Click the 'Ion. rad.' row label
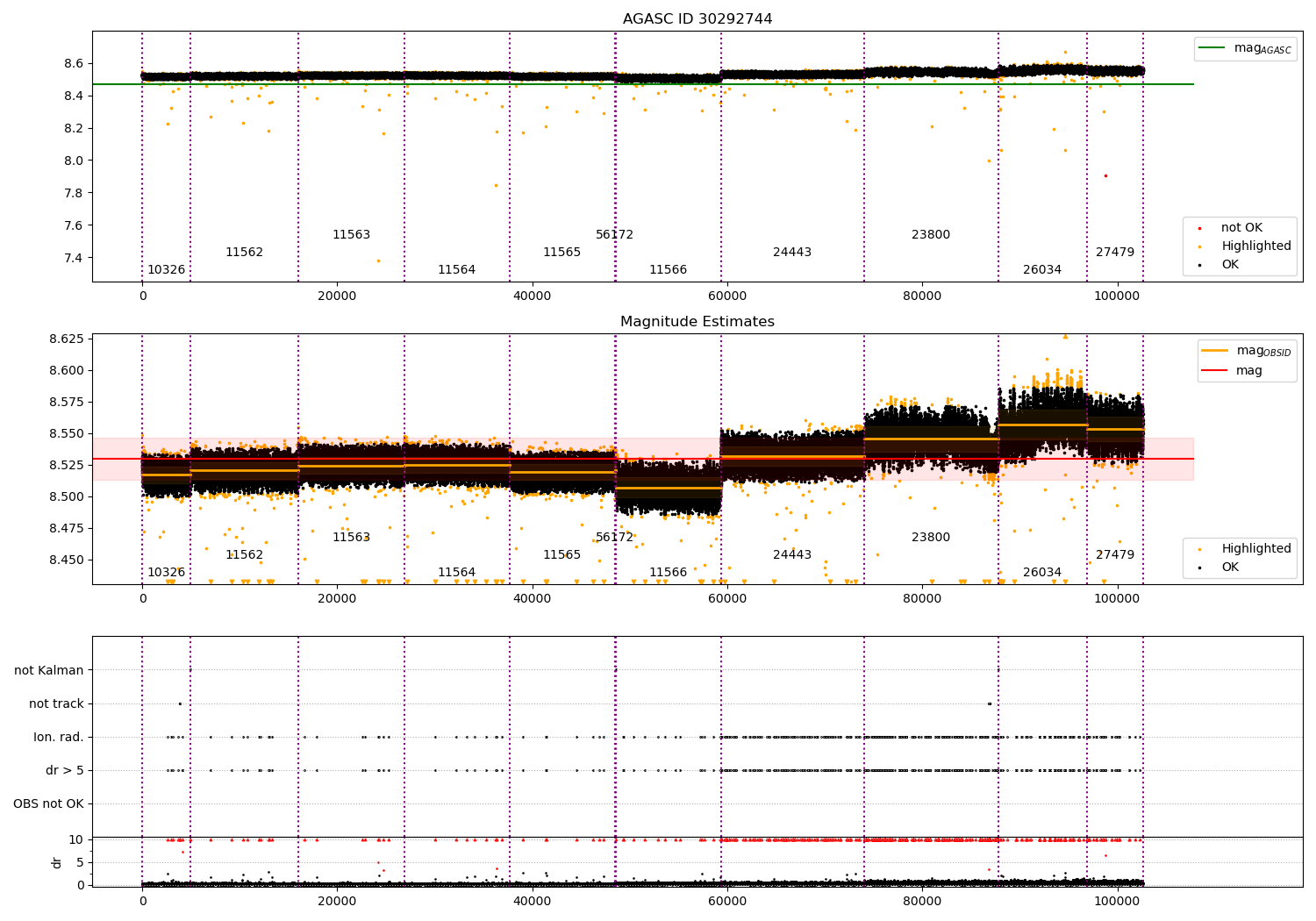 coord(59,737)
